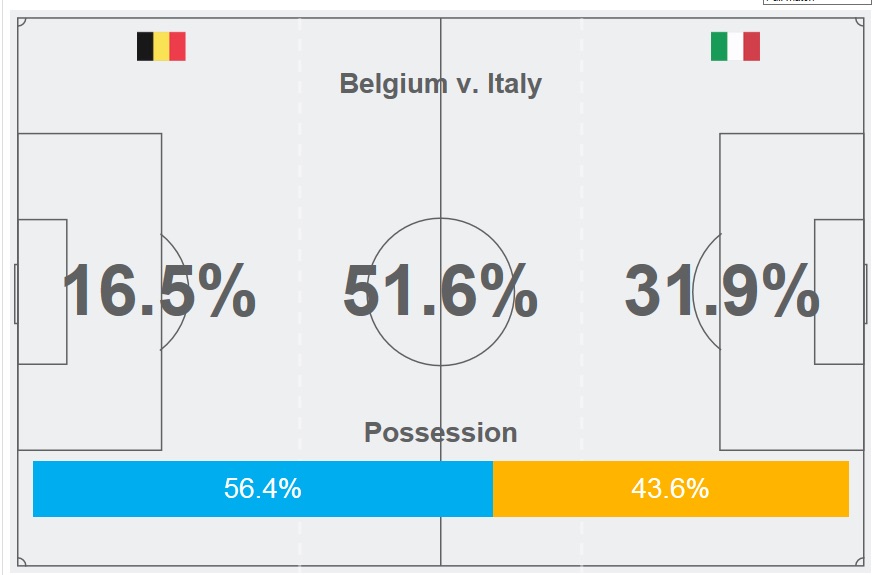
Task: Click the right goal on the pitch edge
Action: pyautogui.click(x=865, y=293)
